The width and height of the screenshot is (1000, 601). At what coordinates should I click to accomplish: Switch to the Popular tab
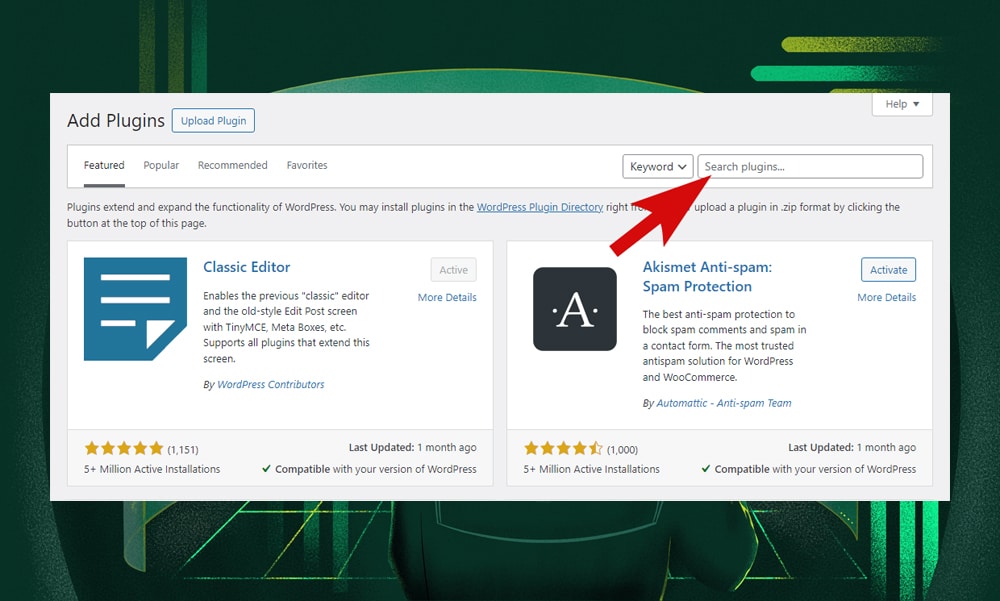(x=161, y=165)
